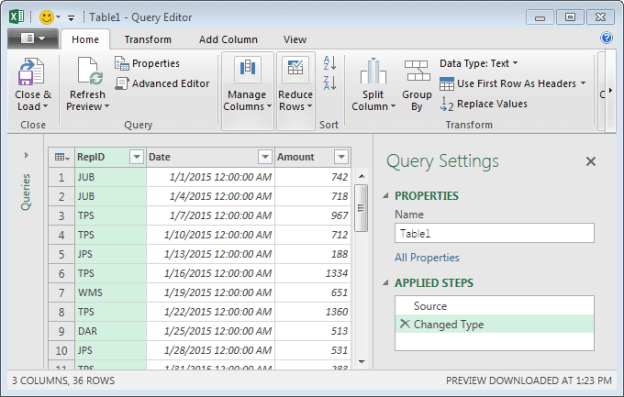Open the File menu button
This screenshot has width=624, height=397.
click(x=33, y=39)
